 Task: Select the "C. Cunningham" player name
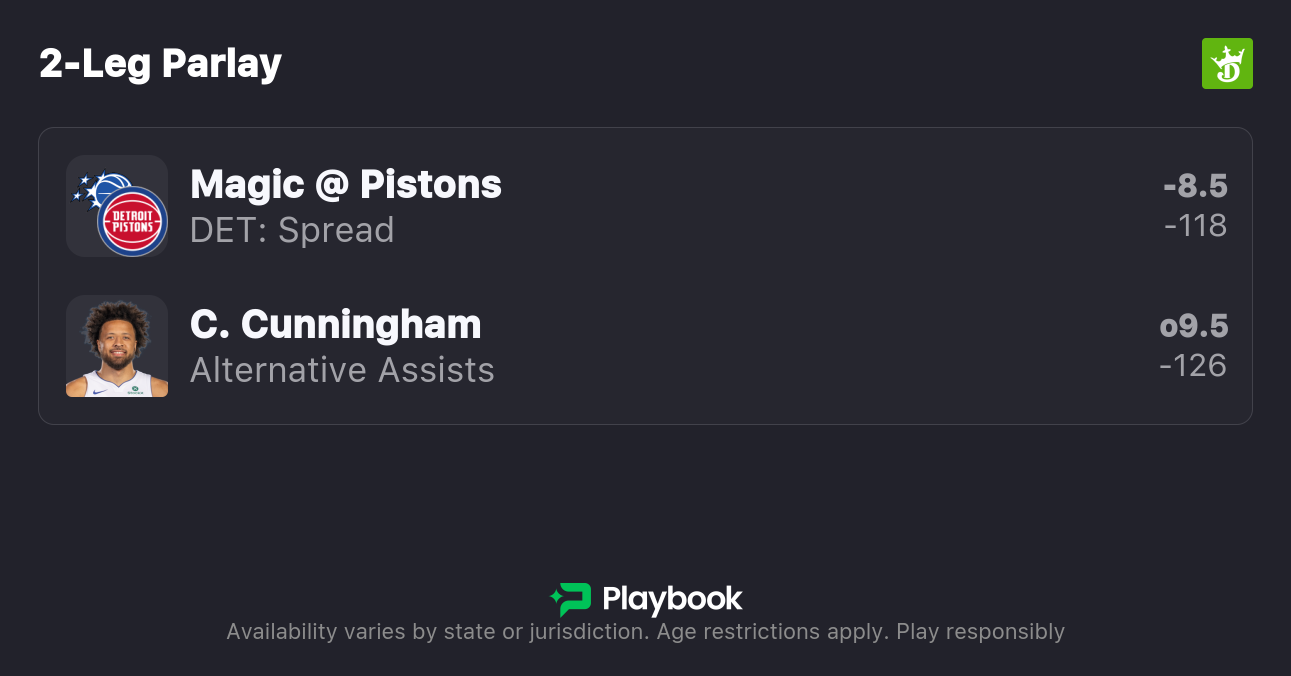pyautogui.click(x=335, y=325)
